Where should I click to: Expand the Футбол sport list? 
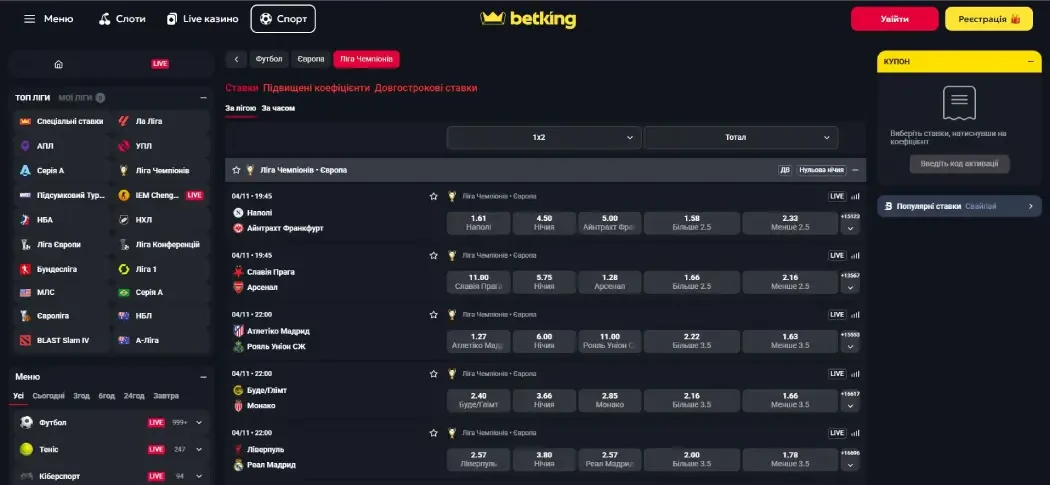pos(199,423)
